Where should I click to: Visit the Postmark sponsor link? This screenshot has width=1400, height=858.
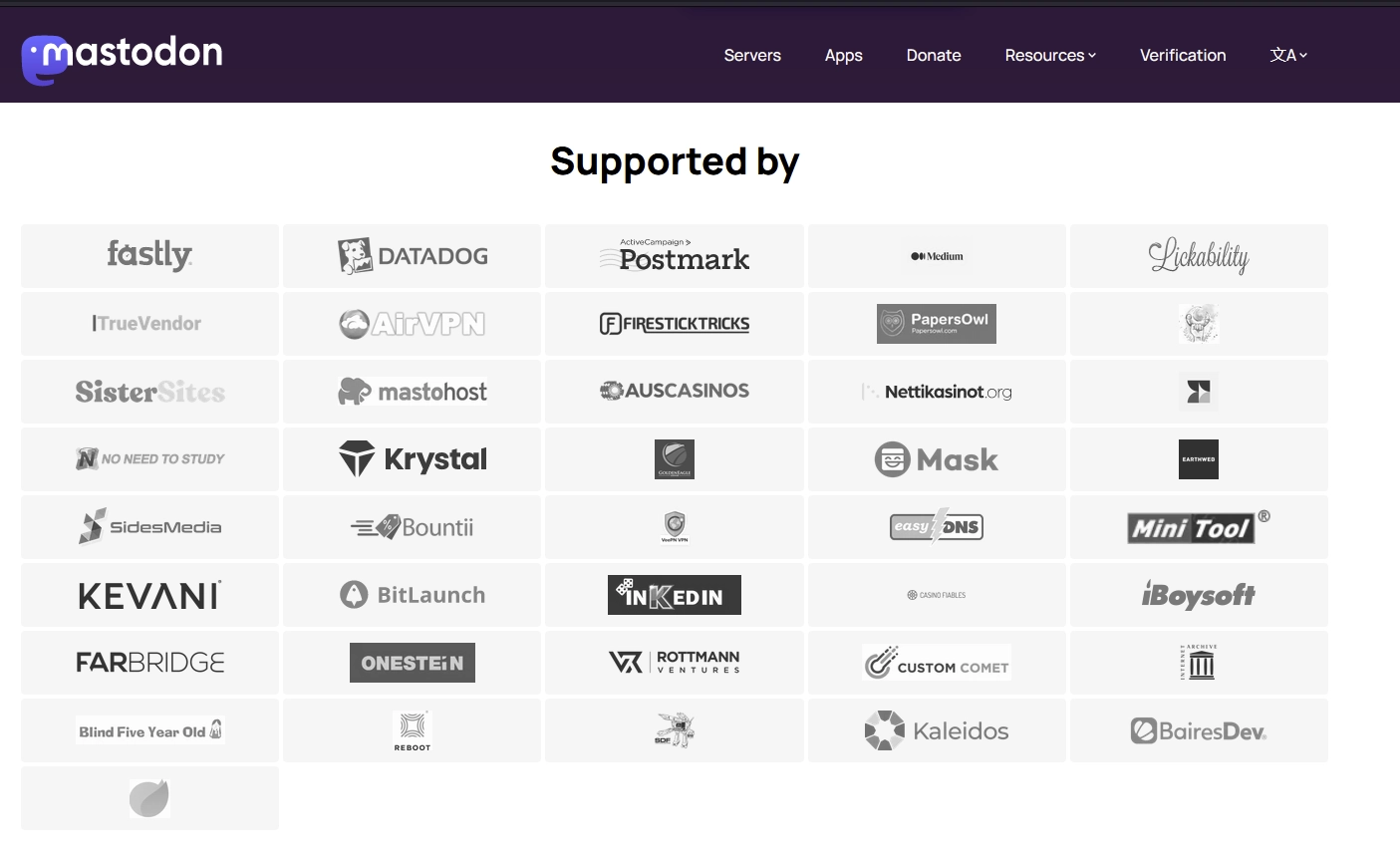click(x=675, y=256)
